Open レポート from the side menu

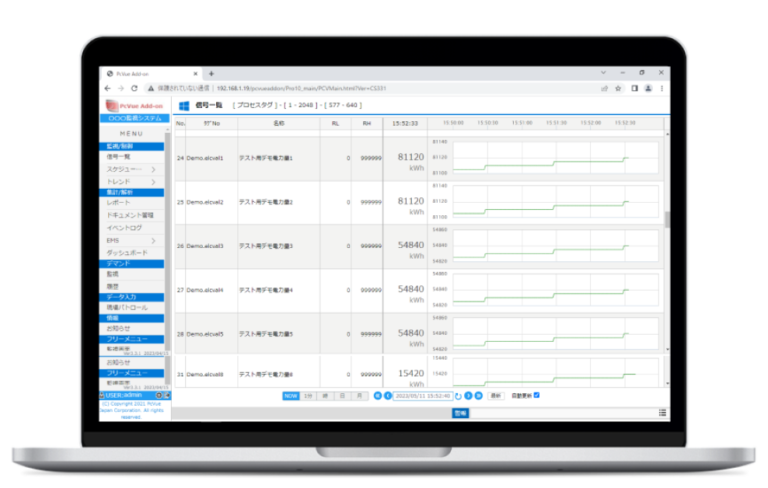tap(118, 203)
